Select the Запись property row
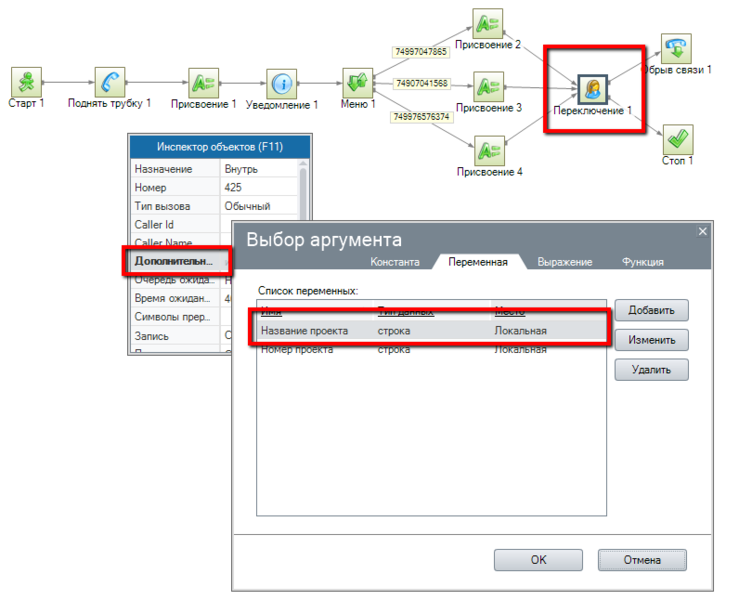This screenshot has height=600, width=739. (181, 336)
